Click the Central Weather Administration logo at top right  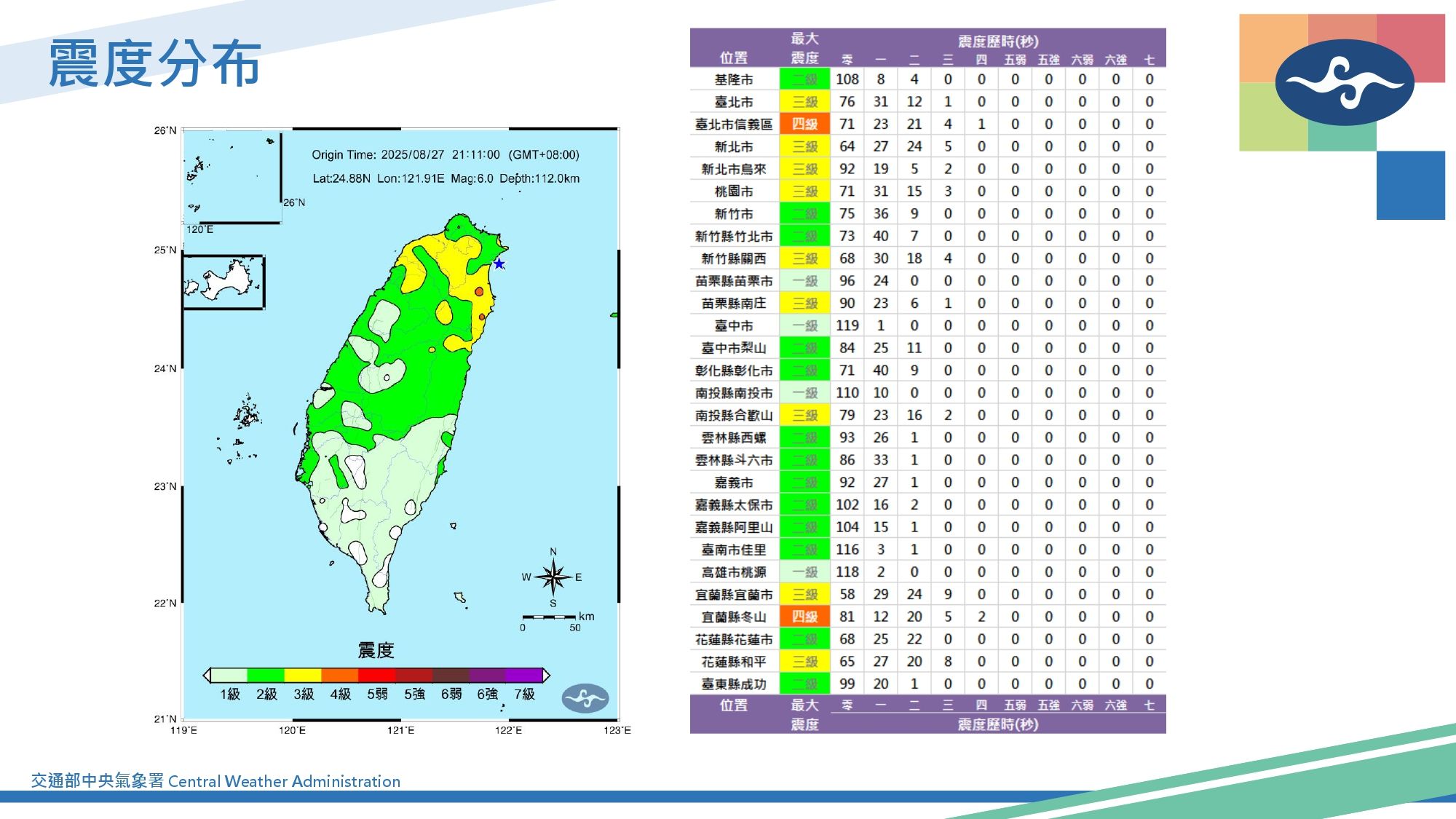click(1345, 82)
